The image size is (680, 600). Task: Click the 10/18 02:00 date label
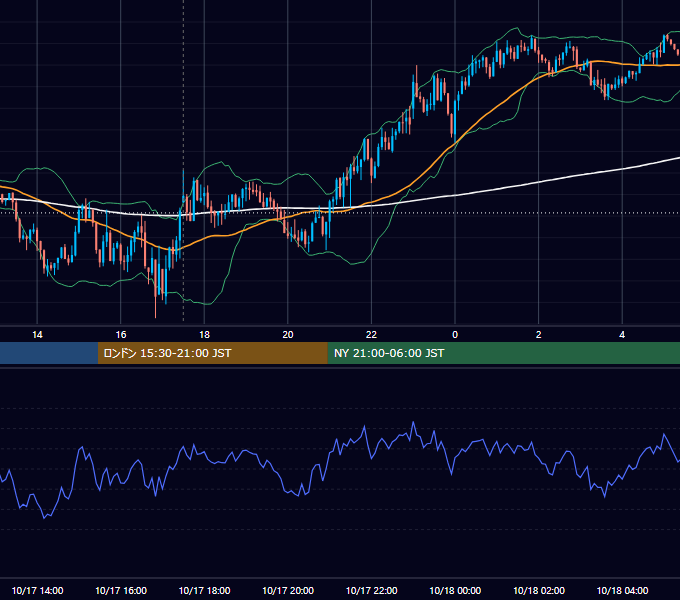[x=539, y=590]
